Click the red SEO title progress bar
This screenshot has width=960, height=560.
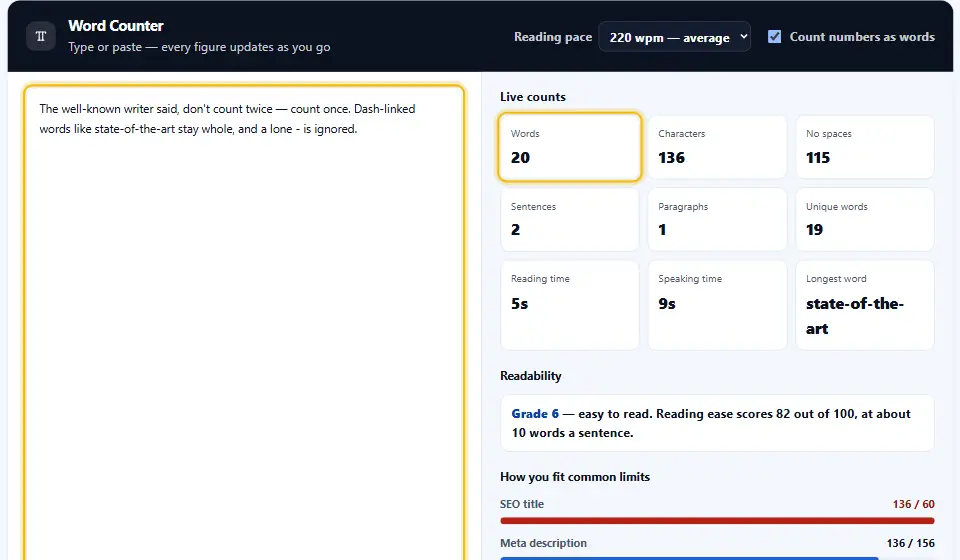717,521
